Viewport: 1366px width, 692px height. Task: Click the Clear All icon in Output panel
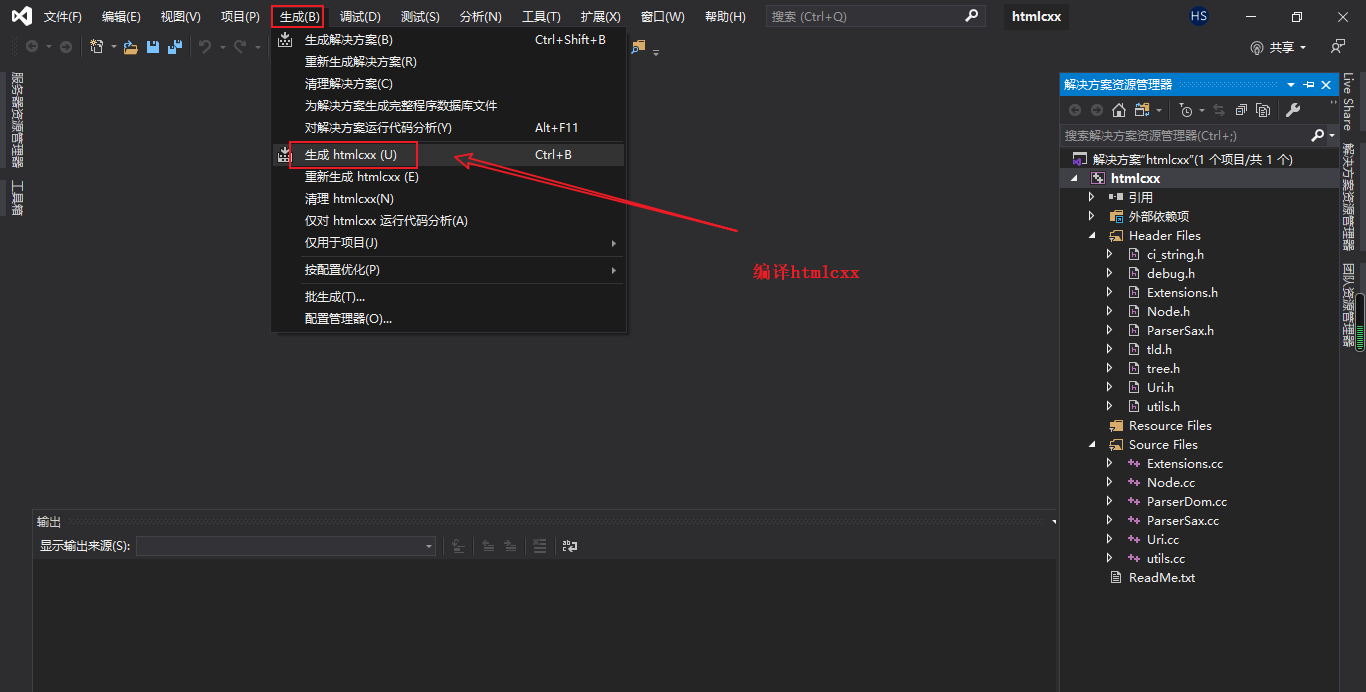coord(540,545)
